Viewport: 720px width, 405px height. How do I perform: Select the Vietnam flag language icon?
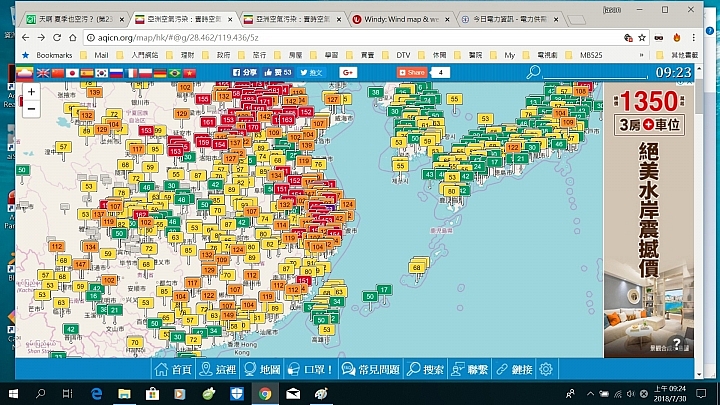(189, 73)
